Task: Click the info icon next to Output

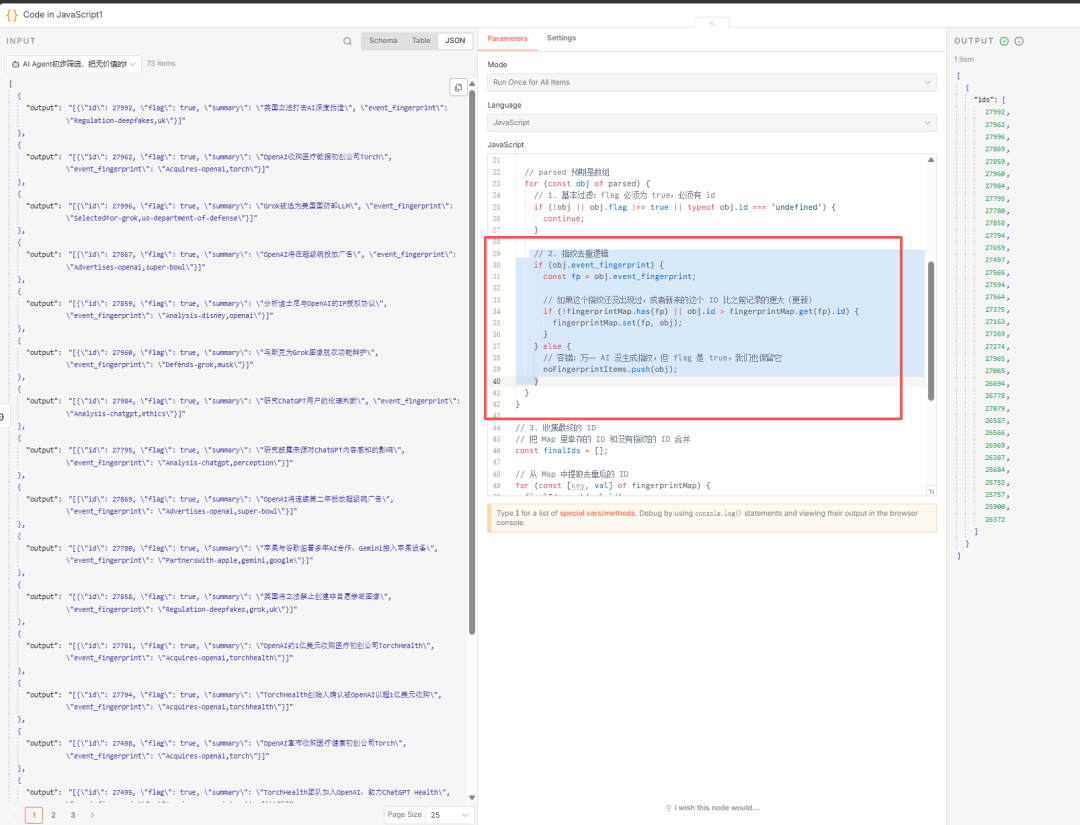Action: coord(1019,41)
